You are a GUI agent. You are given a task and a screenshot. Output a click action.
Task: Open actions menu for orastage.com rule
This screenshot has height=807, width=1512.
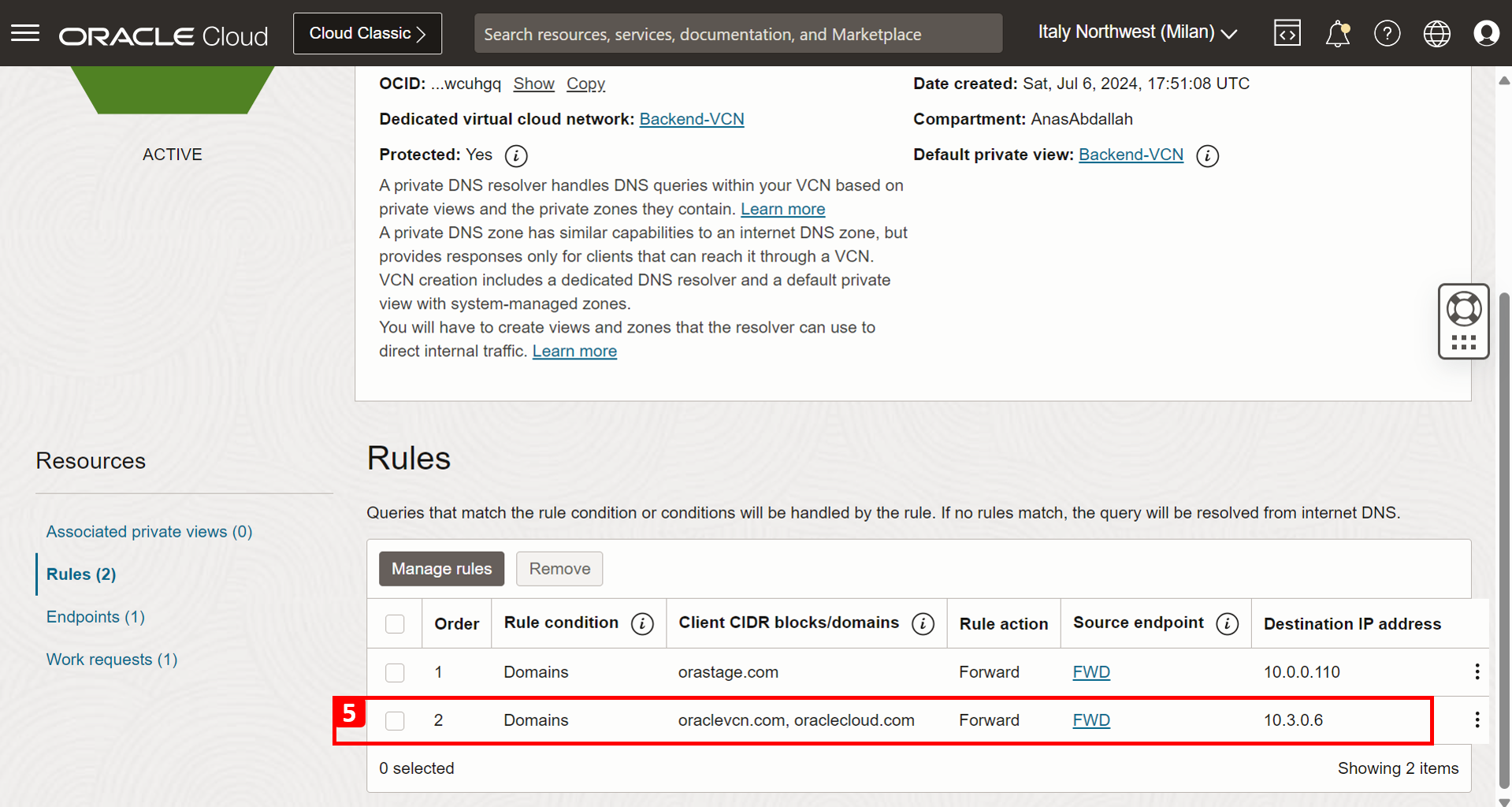1477,671
